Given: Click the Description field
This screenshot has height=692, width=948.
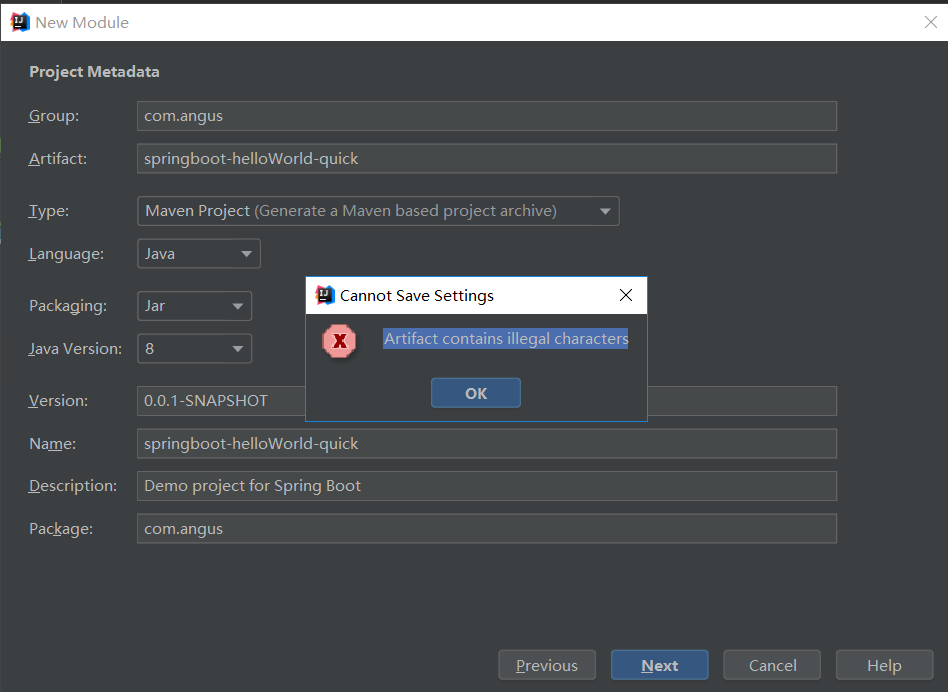Looking at the screenshot, I should coord(487,486).
